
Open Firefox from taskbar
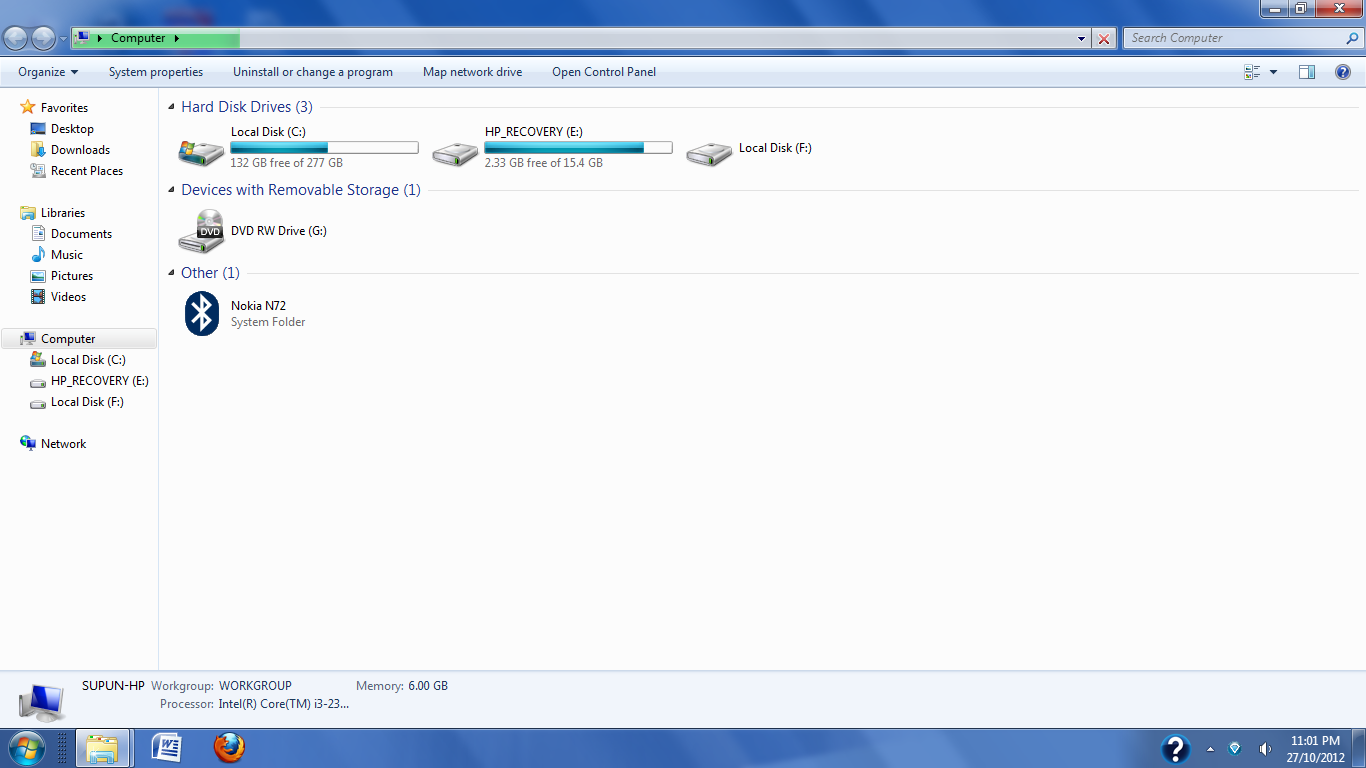click(x=229, y=748)
